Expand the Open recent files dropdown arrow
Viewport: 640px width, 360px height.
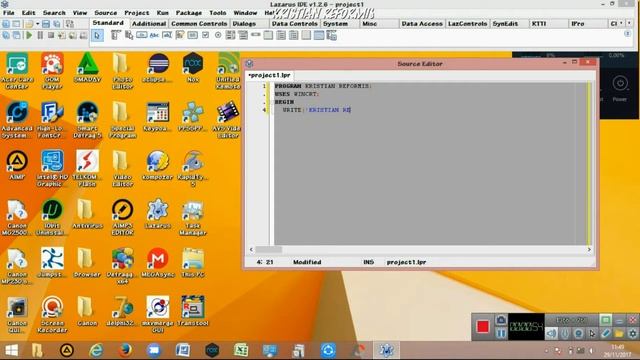tap(37, 24)
